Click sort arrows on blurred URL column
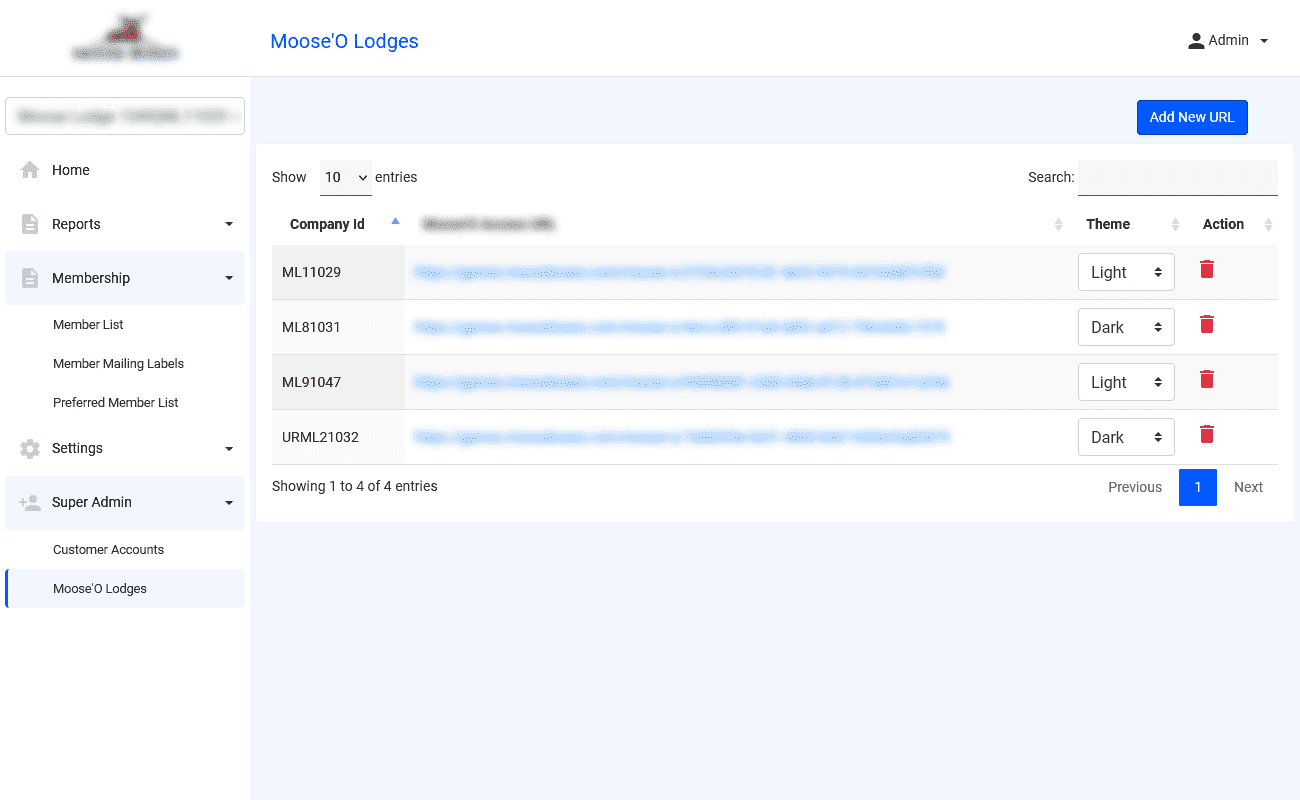The height and width of the screenshot is (800, 1300). (x=1058, y=224)
